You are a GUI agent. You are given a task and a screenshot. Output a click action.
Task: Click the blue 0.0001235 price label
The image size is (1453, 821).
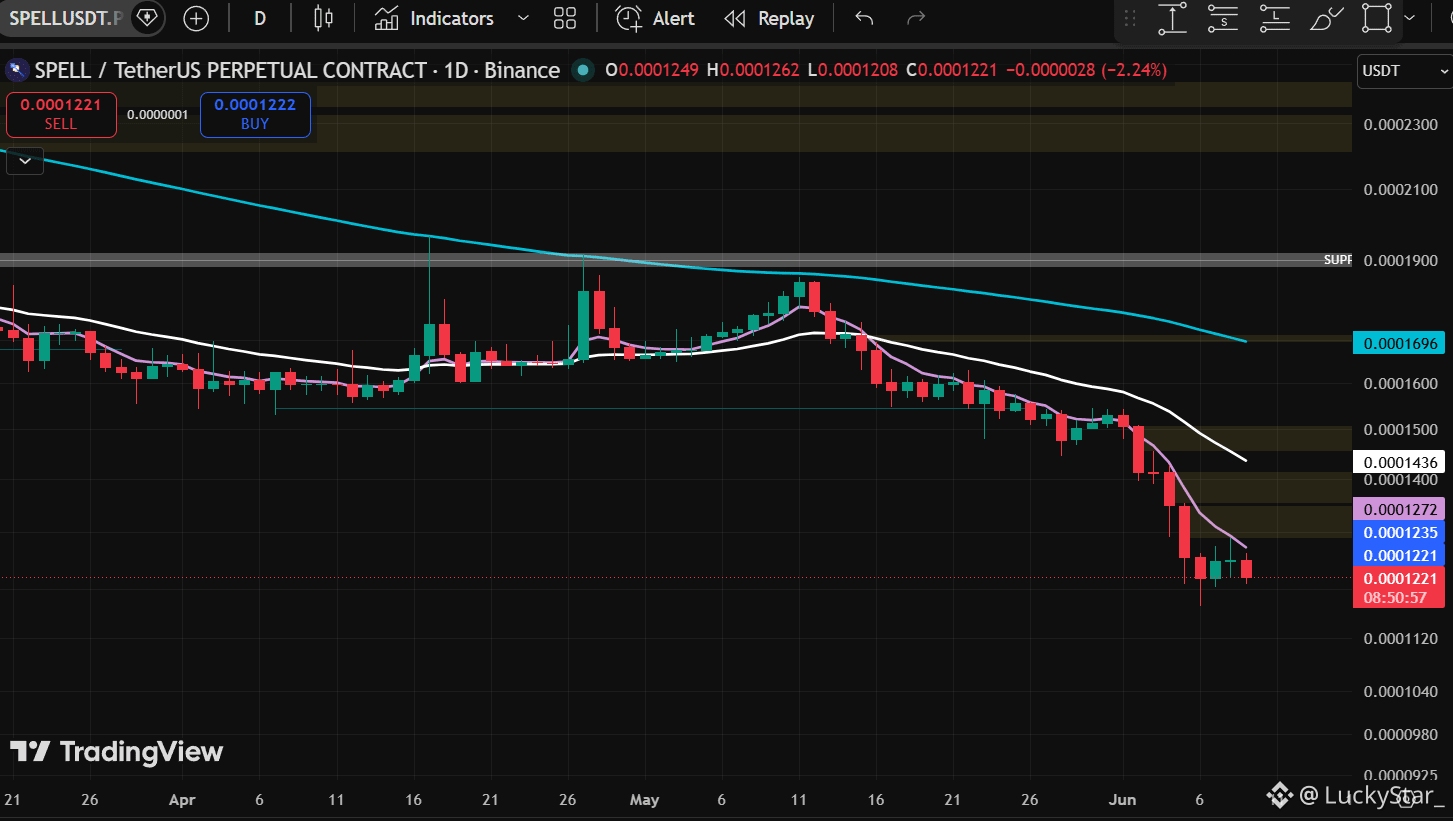point(1400,532)
